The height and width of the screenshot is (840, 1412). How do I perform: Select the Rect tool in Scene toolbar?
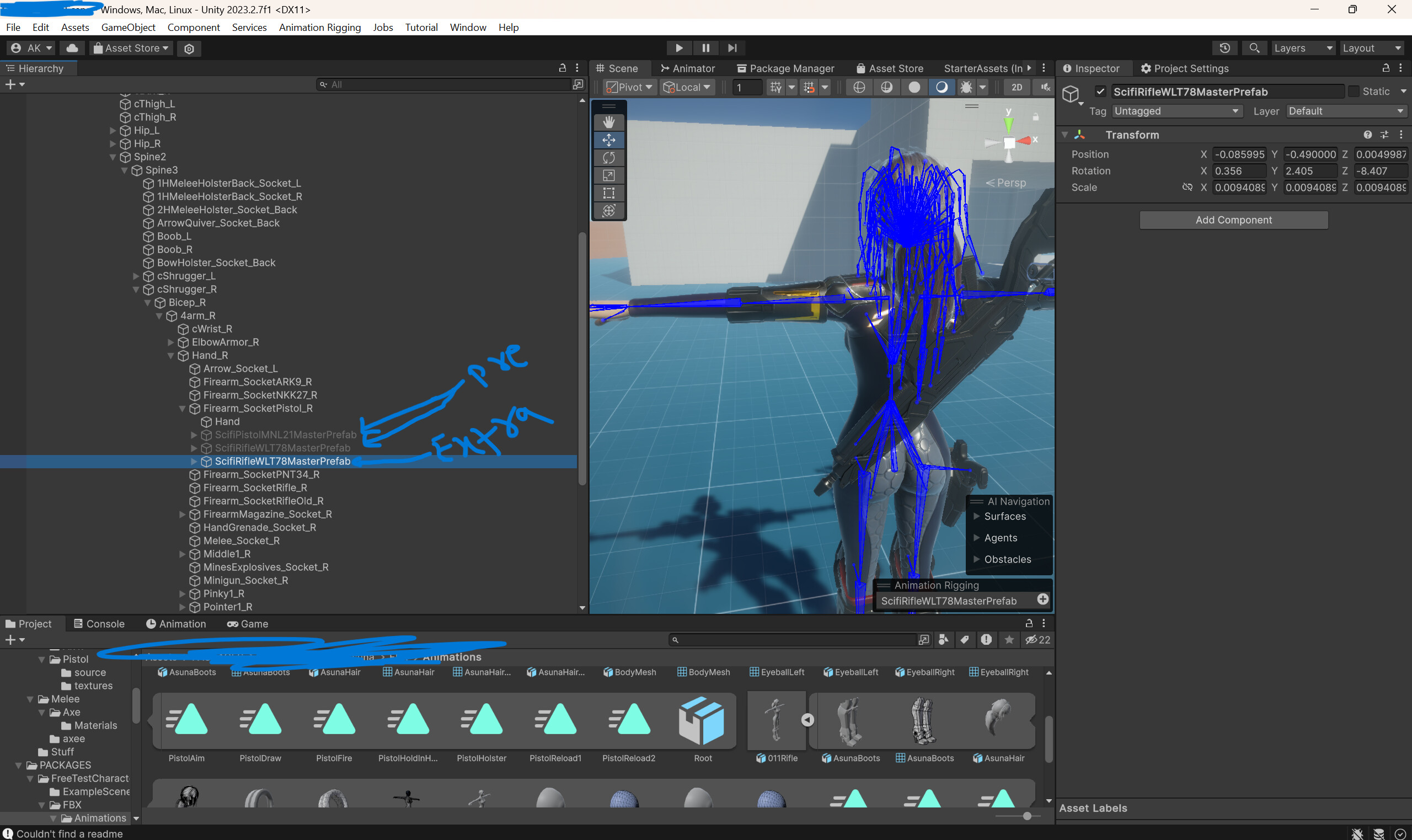pos(609,192)
